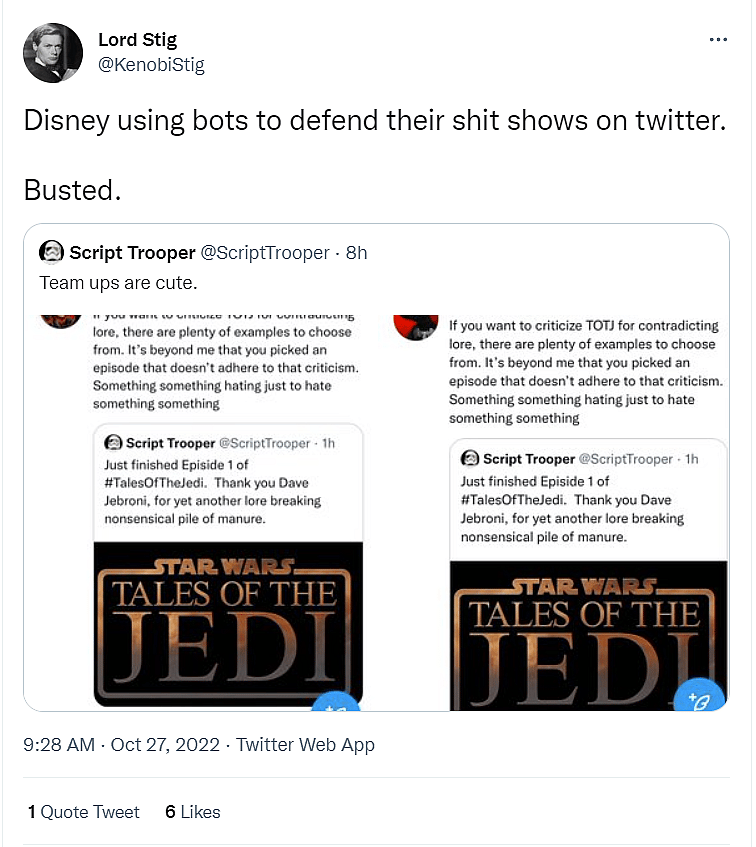View the 1 Quote Tweet list

tap(84, 812)
